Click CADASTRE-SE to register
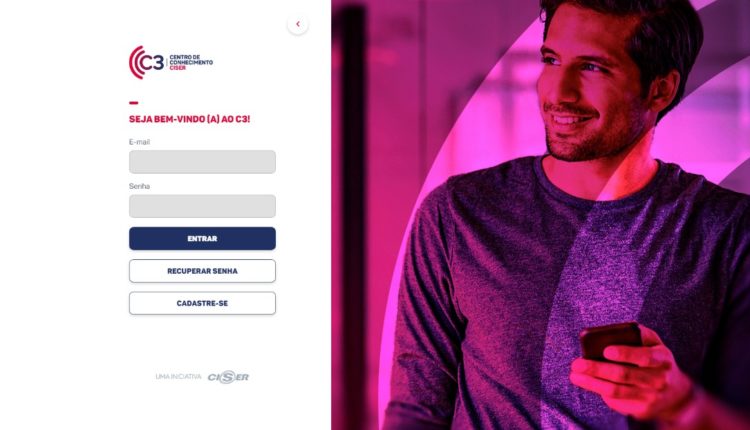Image resolution: width=750 pixels, height=430 pixels. (x=202, y=303)
